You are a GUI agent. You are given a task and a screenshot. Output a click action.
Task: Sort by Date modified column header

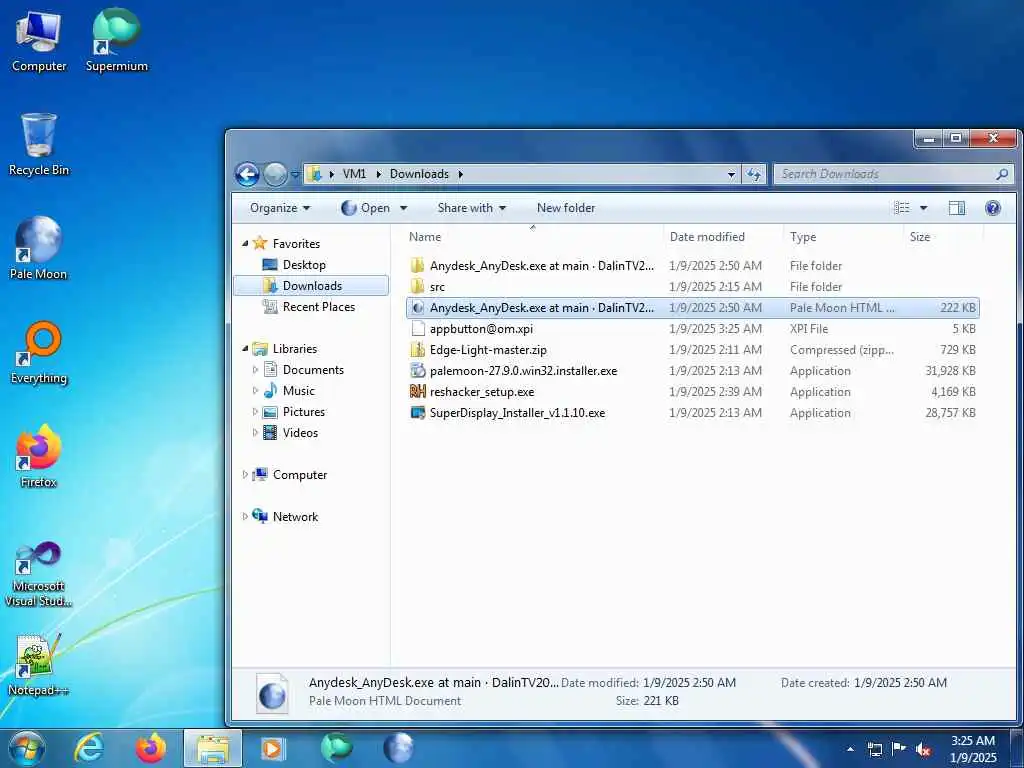coord(723,237)
